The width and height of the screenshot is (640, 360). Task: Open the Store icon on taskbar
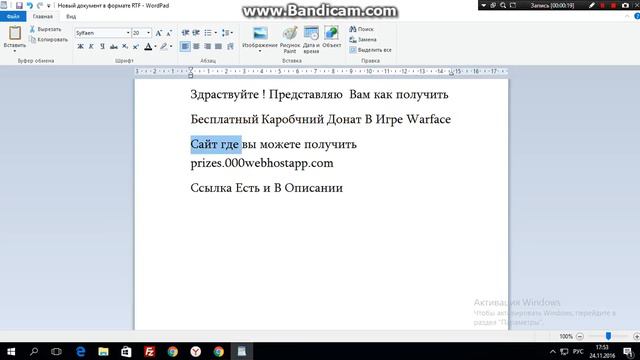coord(126,351)
